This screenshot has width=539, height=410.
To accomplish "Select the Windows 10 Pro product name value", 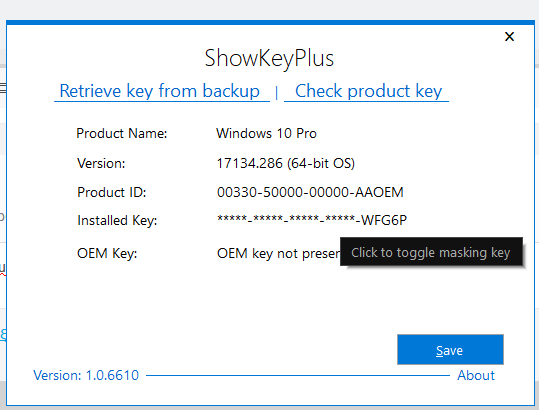I will (266, 133).
